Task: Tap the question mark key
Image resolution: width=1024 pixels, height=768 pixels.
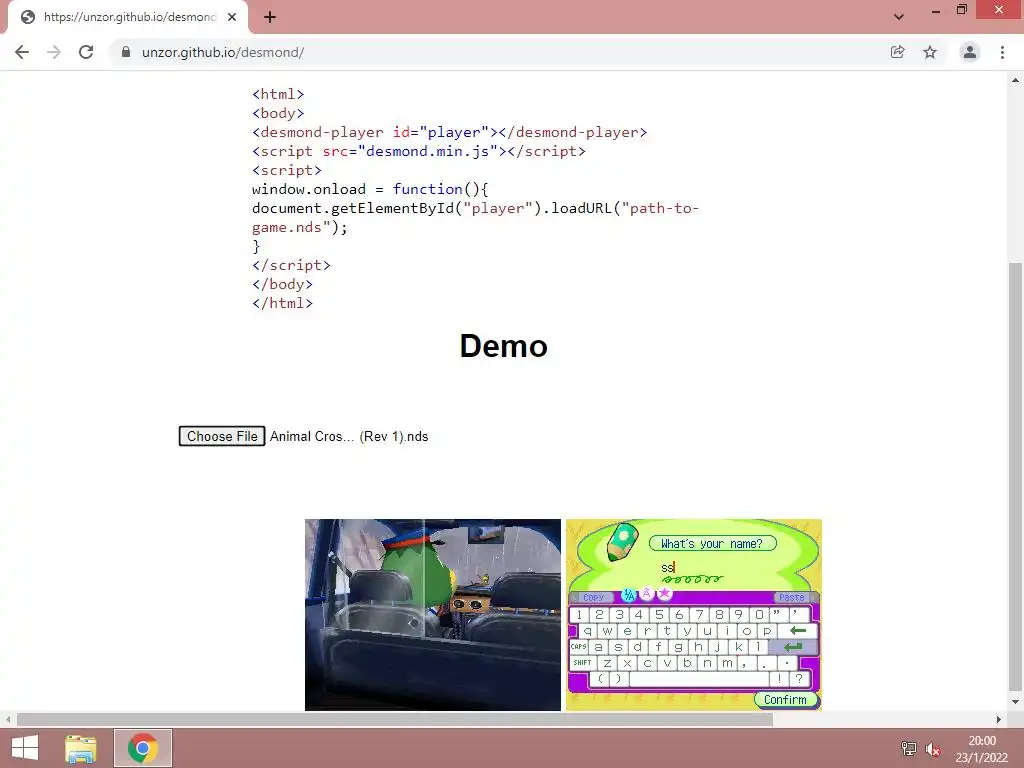Action: point(799,679)
